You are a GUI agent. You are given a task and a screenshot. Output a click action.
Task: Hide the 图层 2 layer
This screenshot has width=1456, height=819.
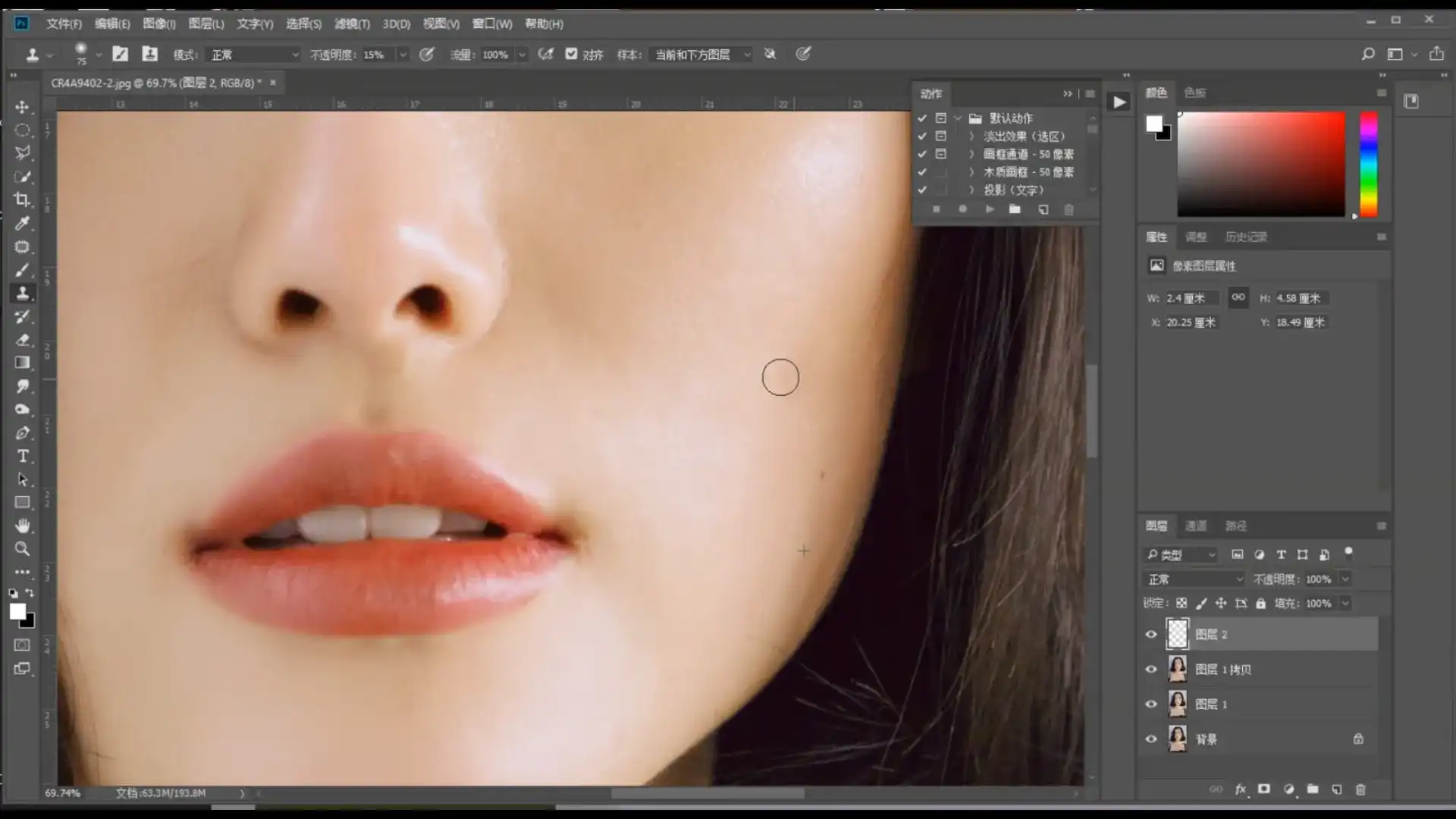(x=1151, y=634)
